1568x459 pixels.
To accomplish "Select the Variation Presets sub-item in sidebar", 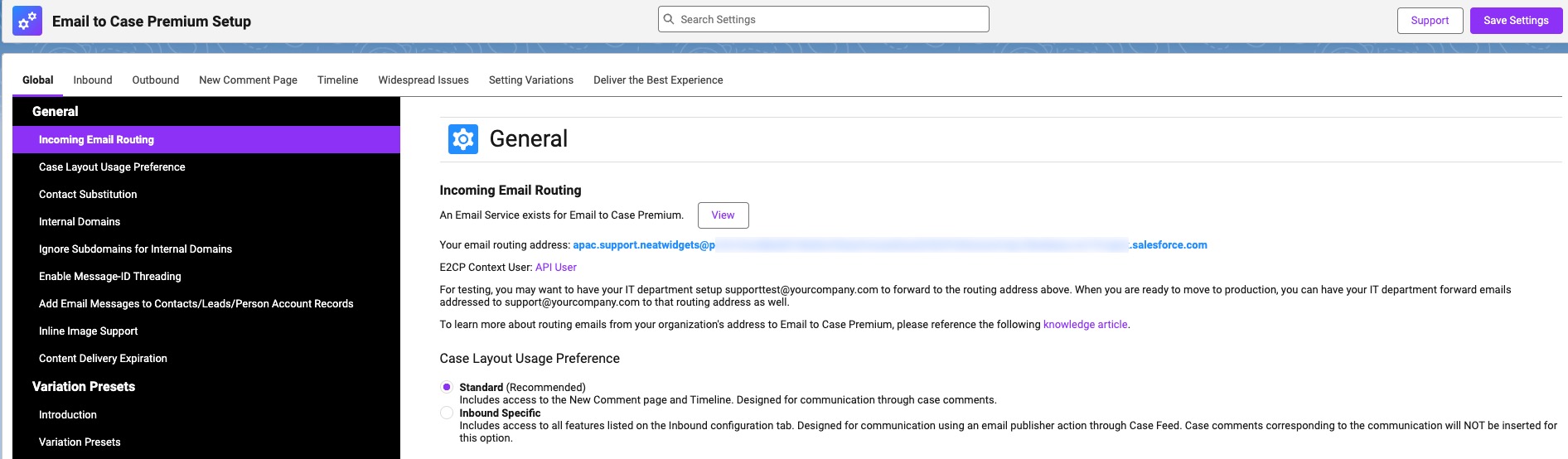I will pyautogui.click(x=206, y=442).
